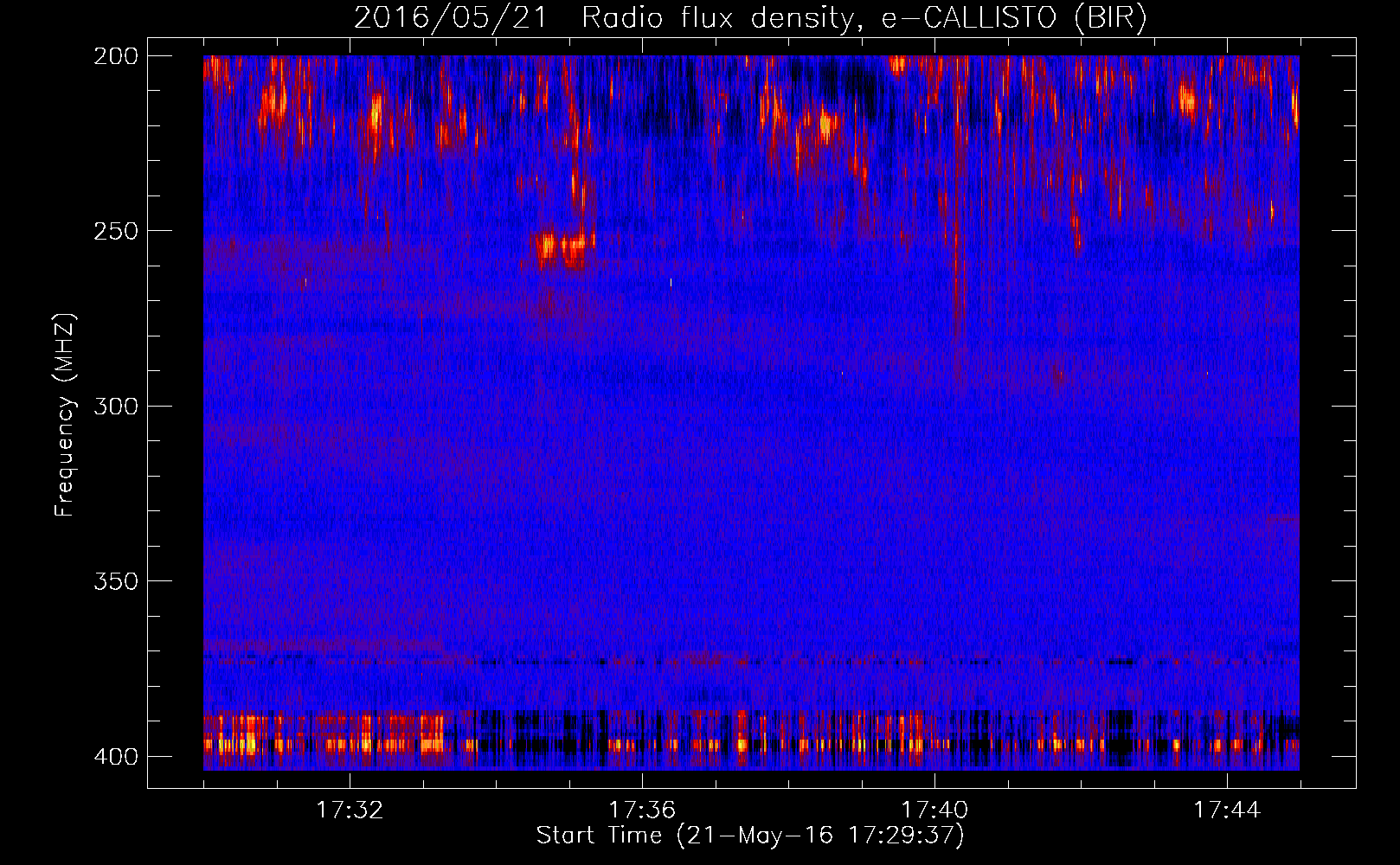The width and height of the screenshot is (1400, 865).
Task: Click the 17:32 time tick label
Action: 350,811
